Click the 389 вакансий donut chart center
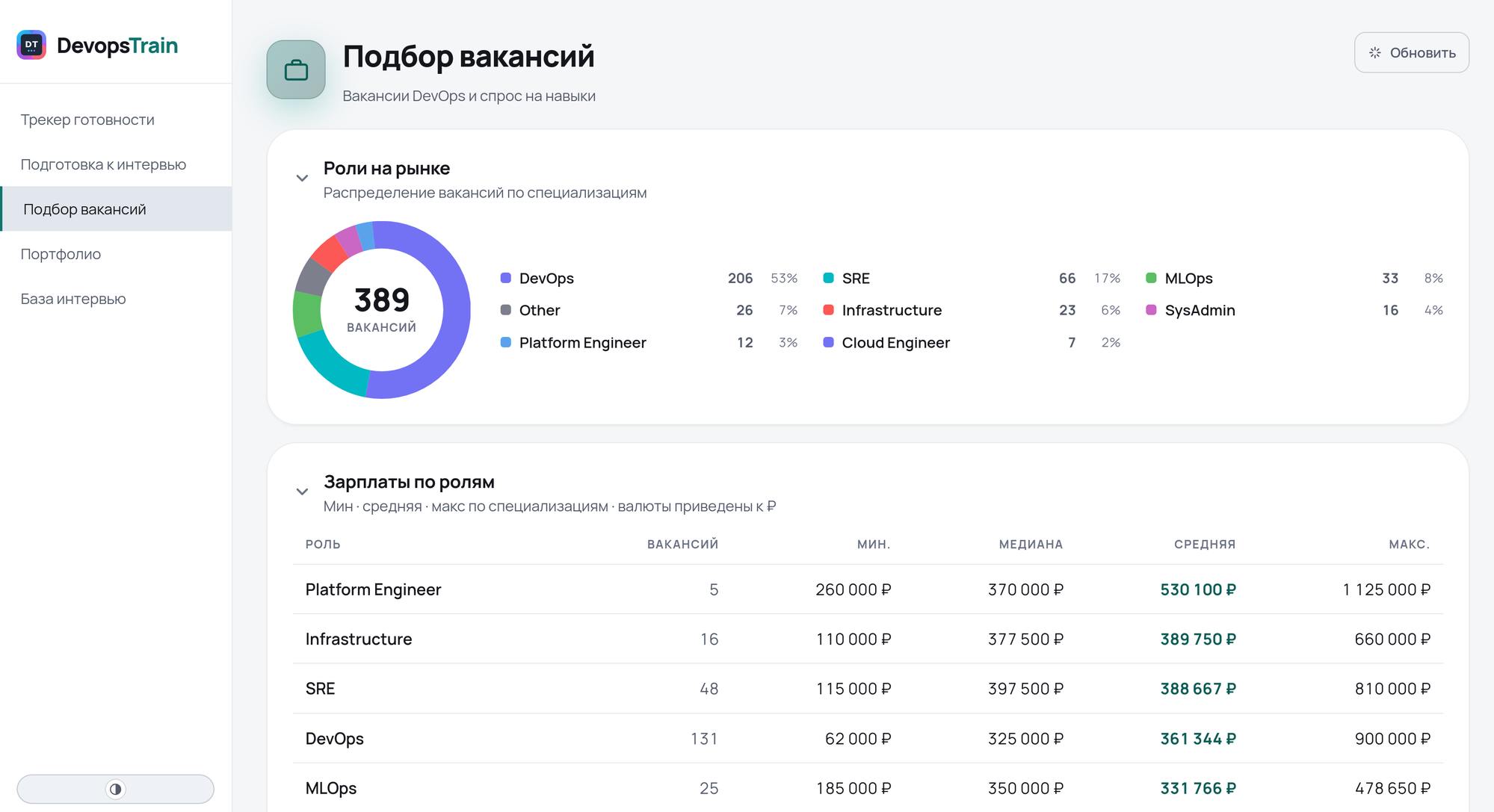Viewport: 1494px width, 812px height. click(x=381, y=309)
